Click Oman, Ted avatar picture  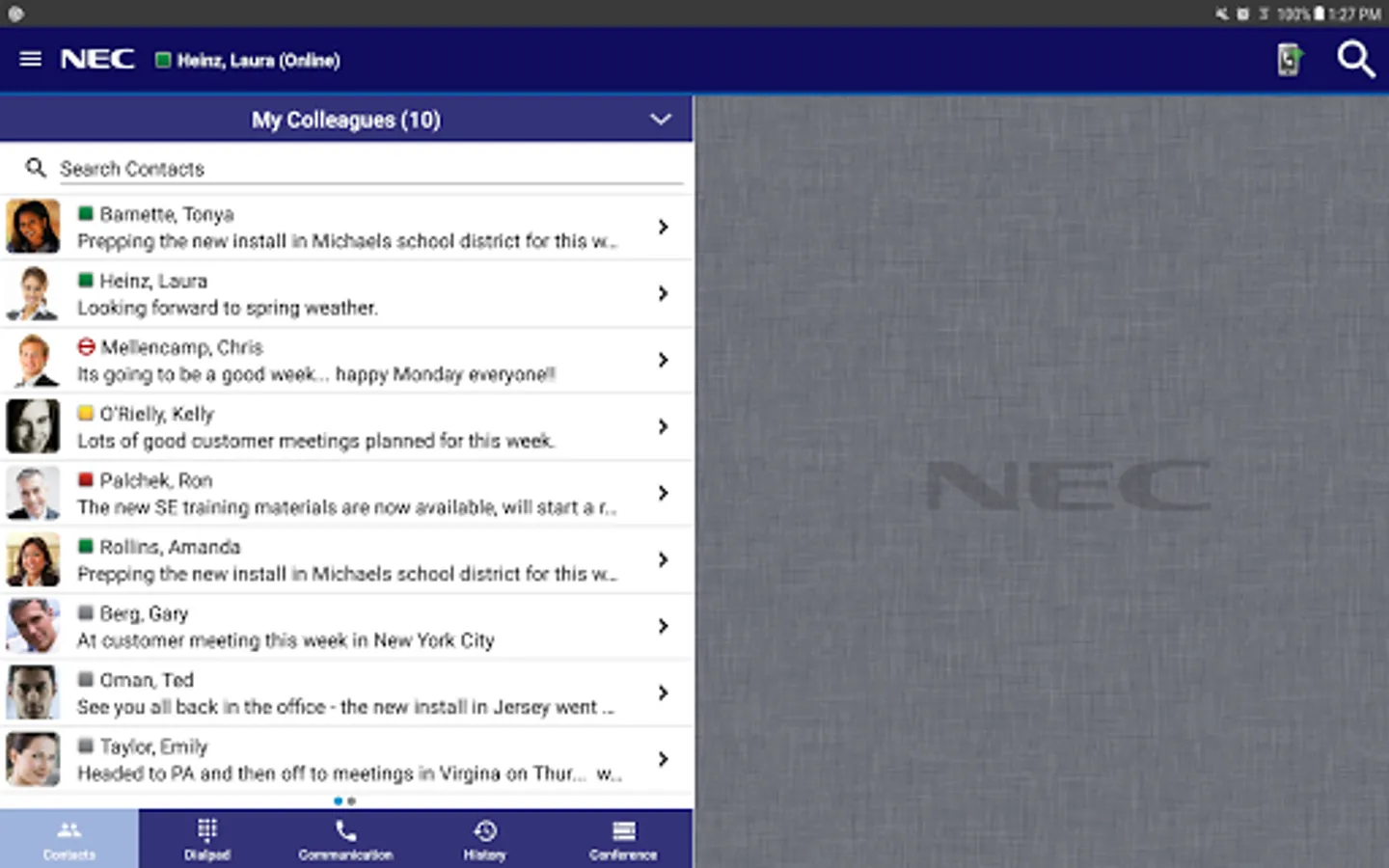point(33,692)
